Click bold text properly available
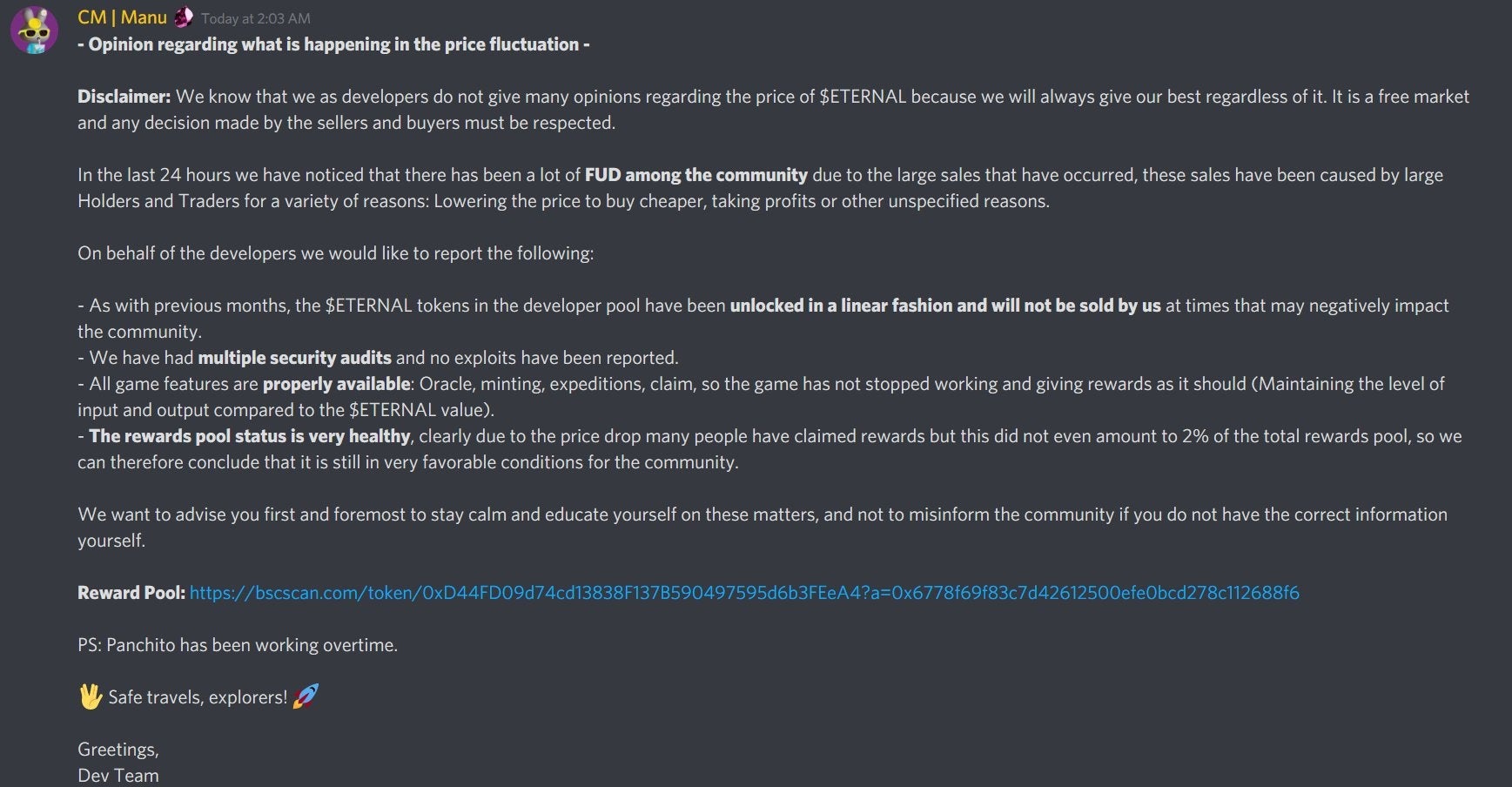1512x787 pixels. (x=336, y=384)
